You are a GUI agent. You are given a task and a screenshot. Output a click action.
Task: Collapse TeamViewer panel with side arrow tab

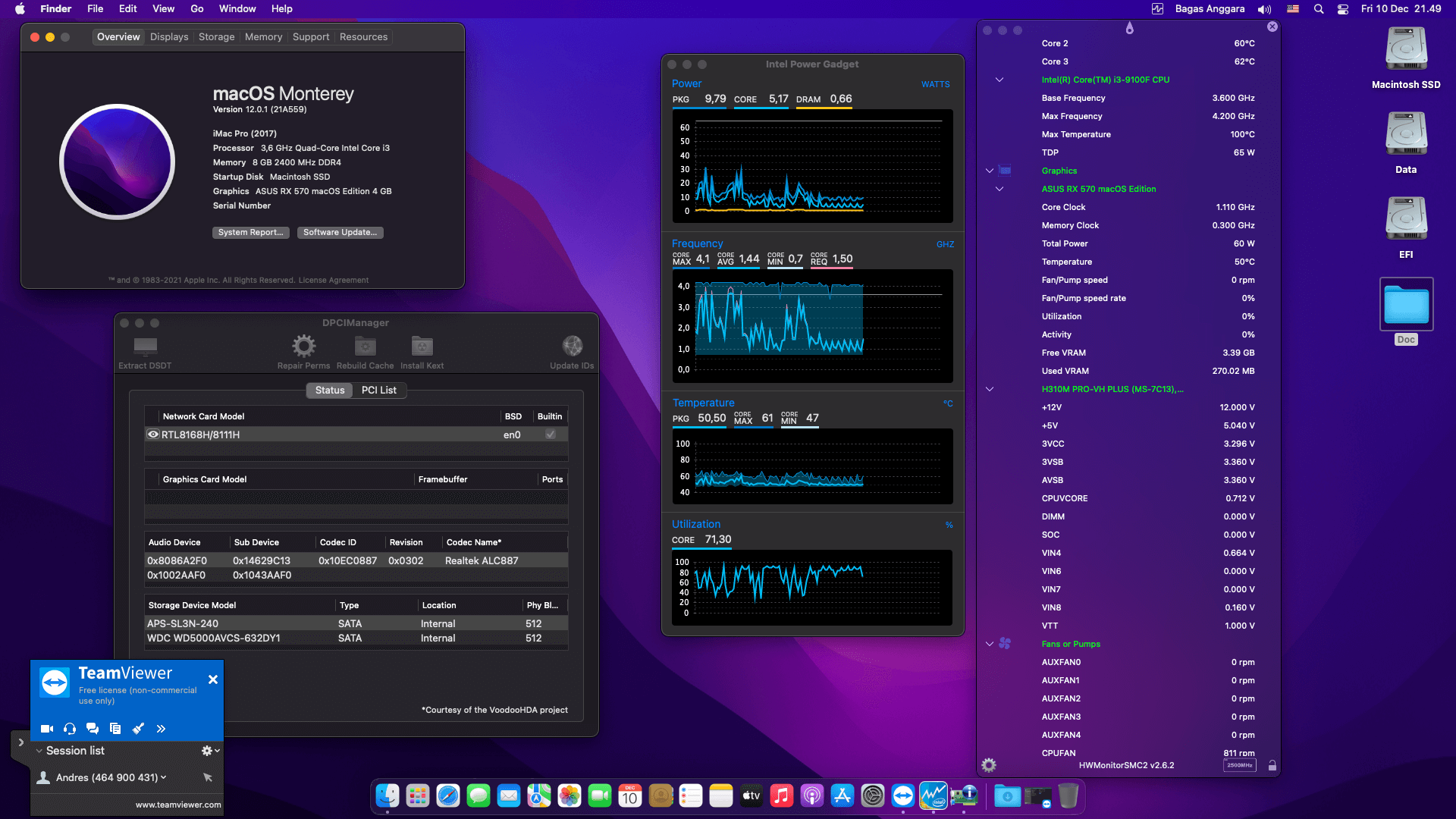[20, 743]
